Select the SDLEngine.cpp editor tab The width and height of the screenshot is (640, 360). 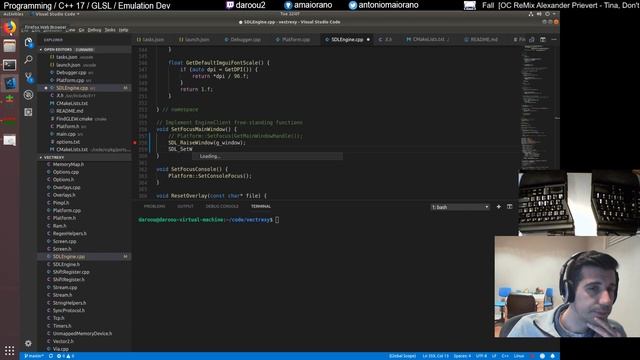click(x=347, y=40)
